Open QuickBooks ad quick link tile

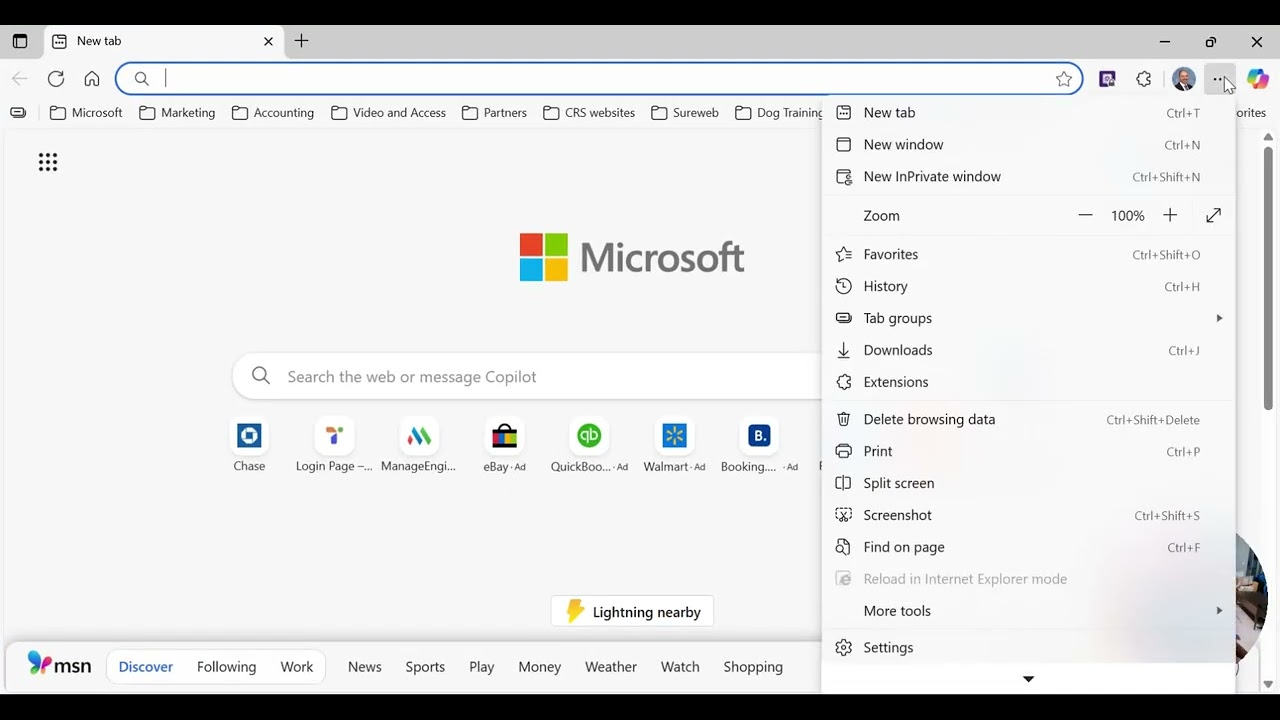[x=589, y=446]
